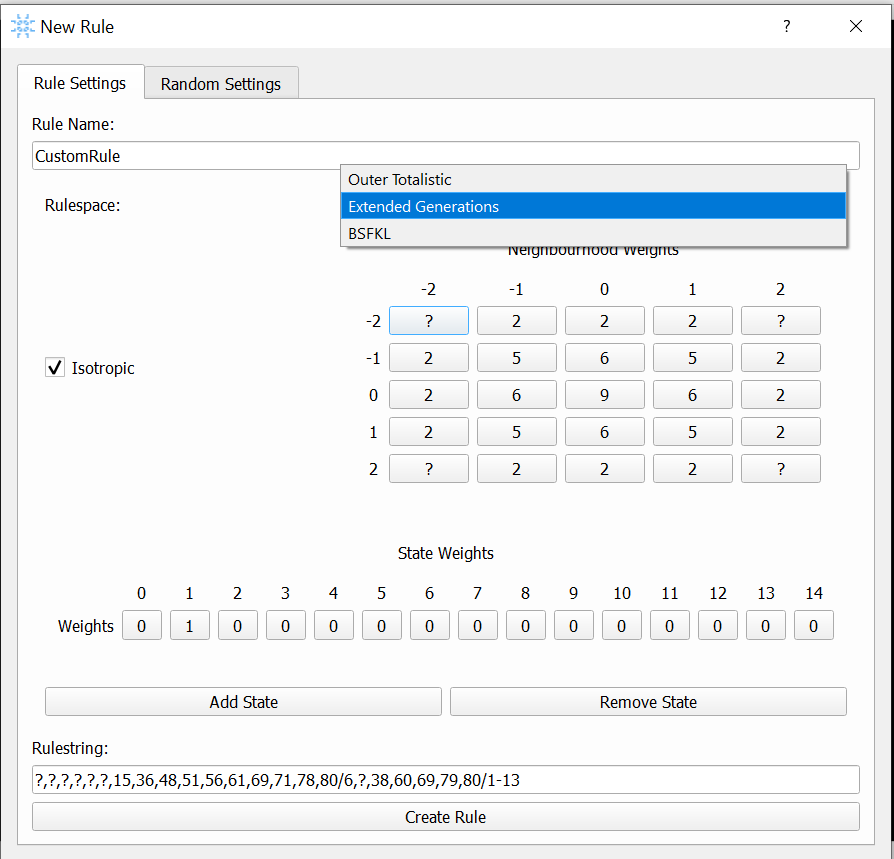
Task: Click the weight button for state 9
Action: point(574,626)
